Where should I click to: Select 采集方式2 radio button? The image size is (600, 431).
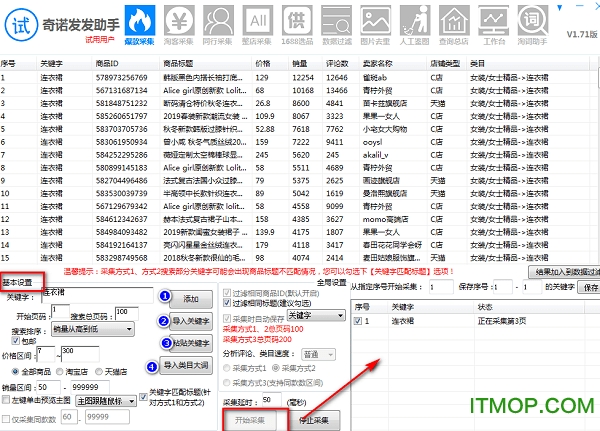[x=276, y=368]
